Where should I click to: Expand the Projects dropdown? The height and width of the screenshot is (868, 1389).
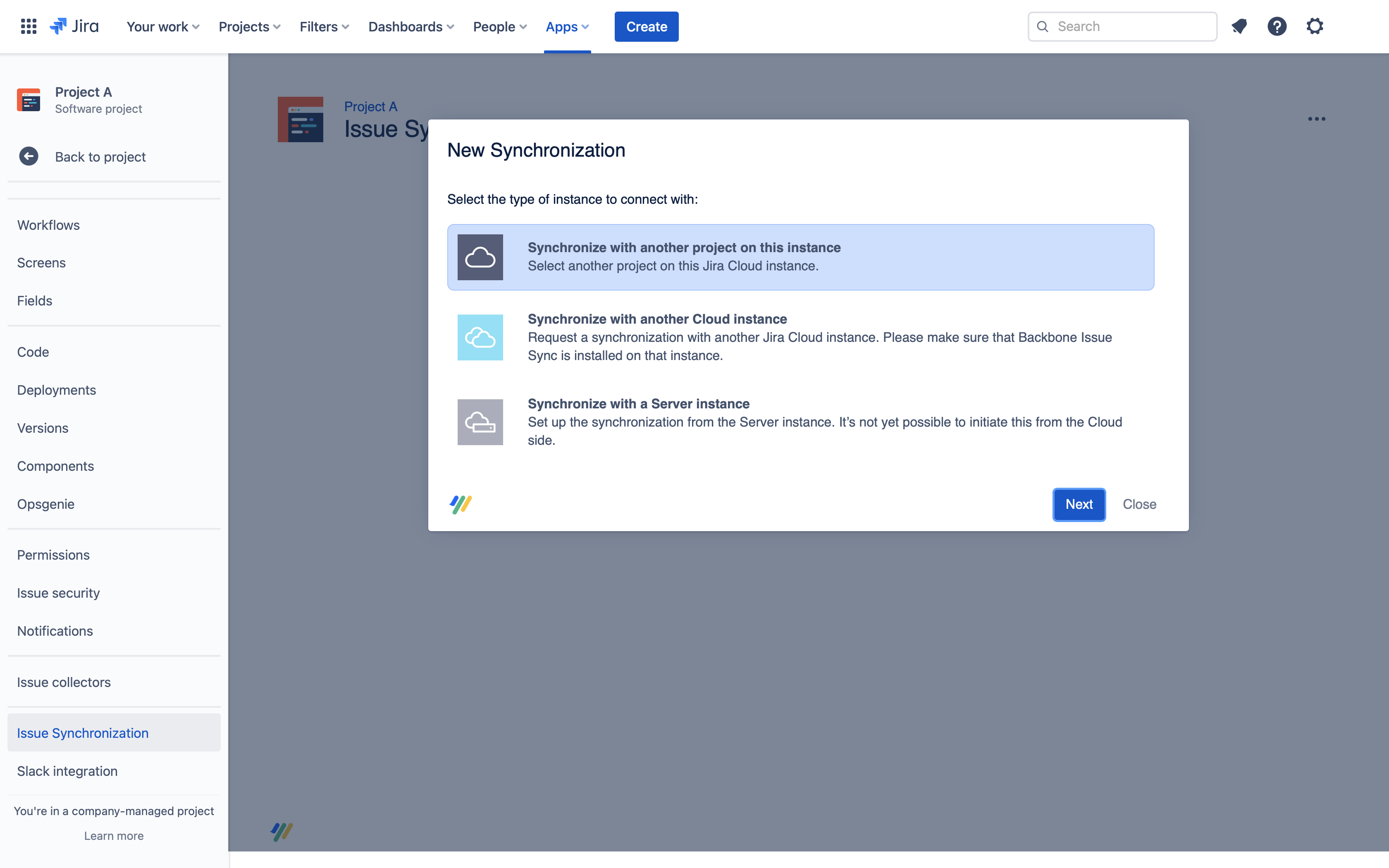(x=248, y=26)
